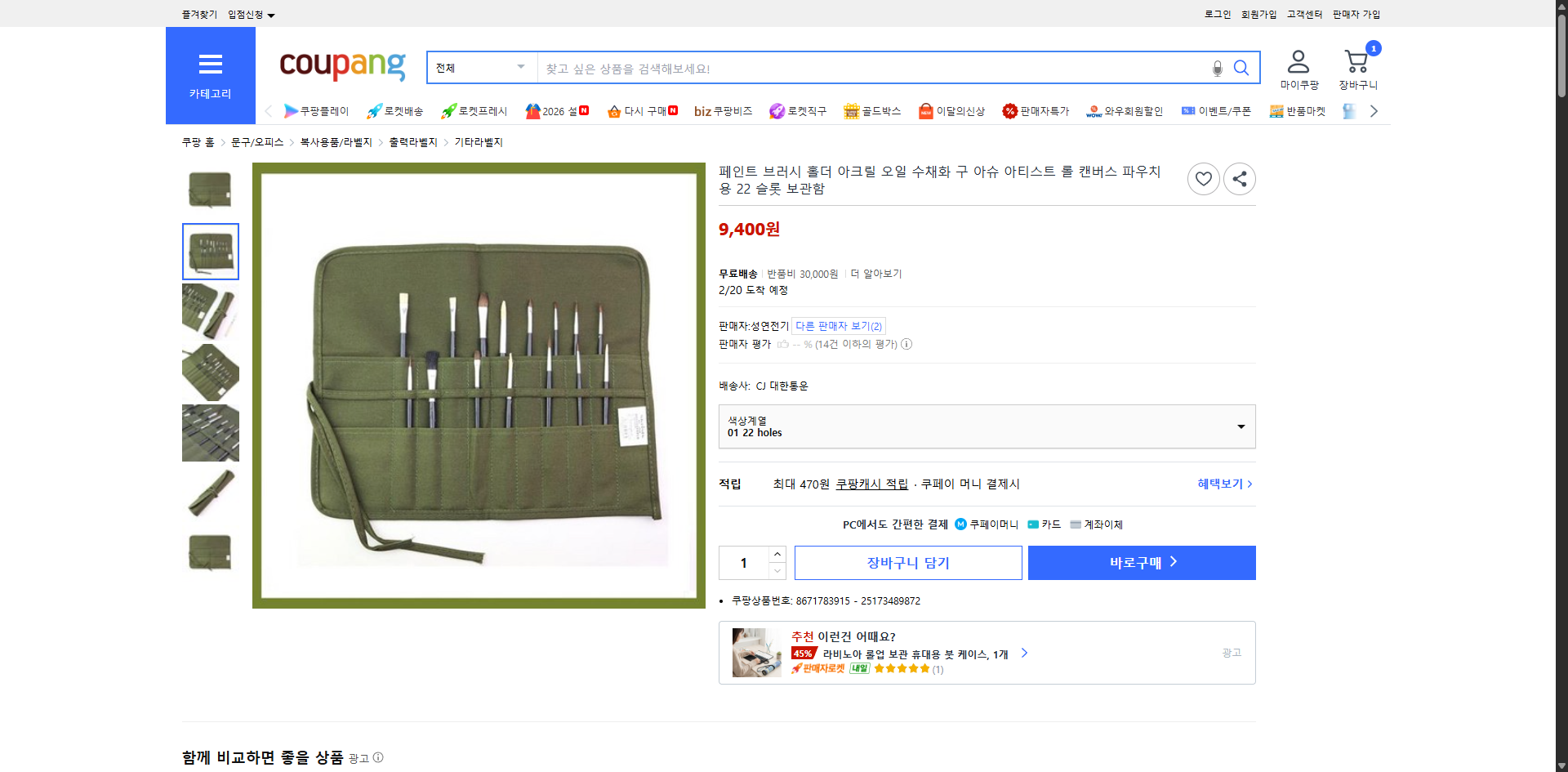Open the share options icon
Viewport: 1568px width, 772px height.
coord(1239,178)
